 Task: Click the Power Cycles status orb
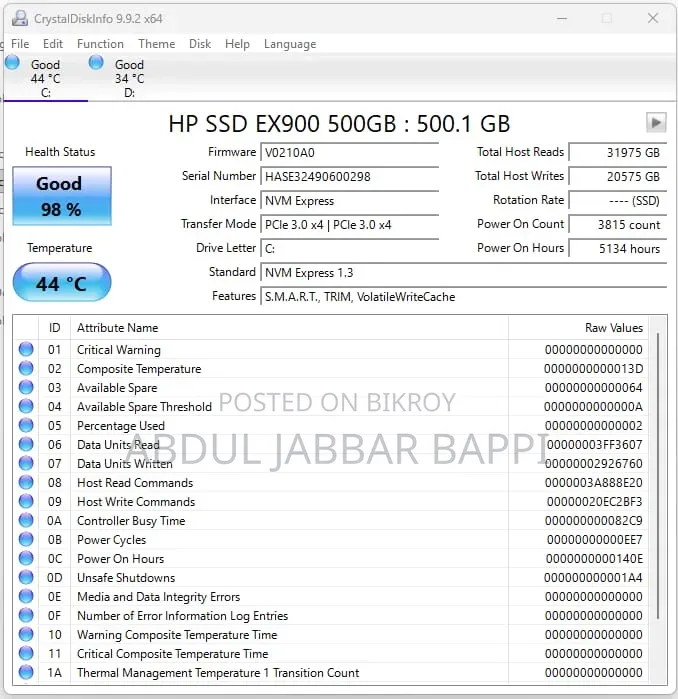pyautogui.click(x=26, y=539)
